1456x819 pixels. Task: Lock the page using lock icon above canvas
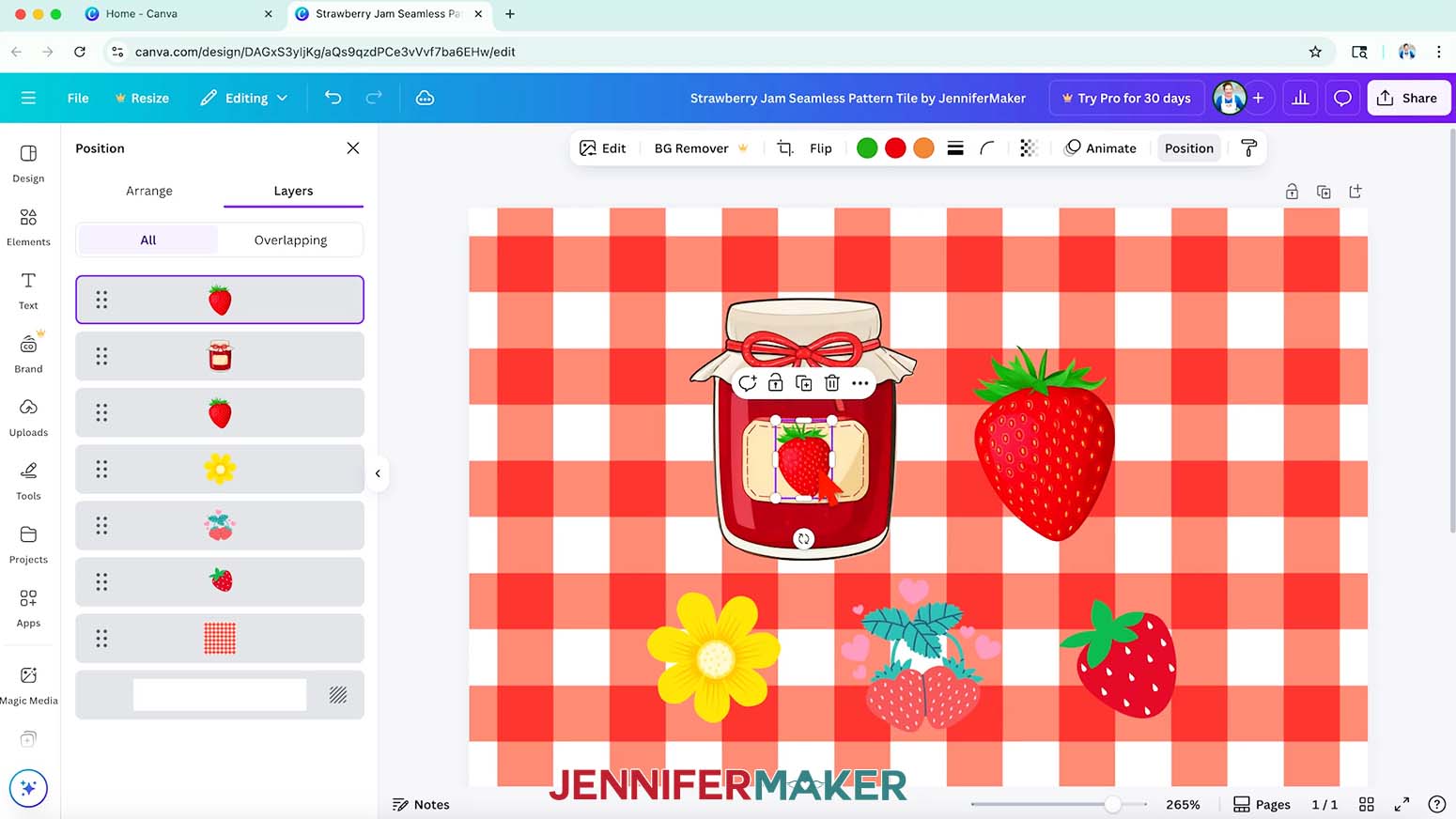[1293, 192]
